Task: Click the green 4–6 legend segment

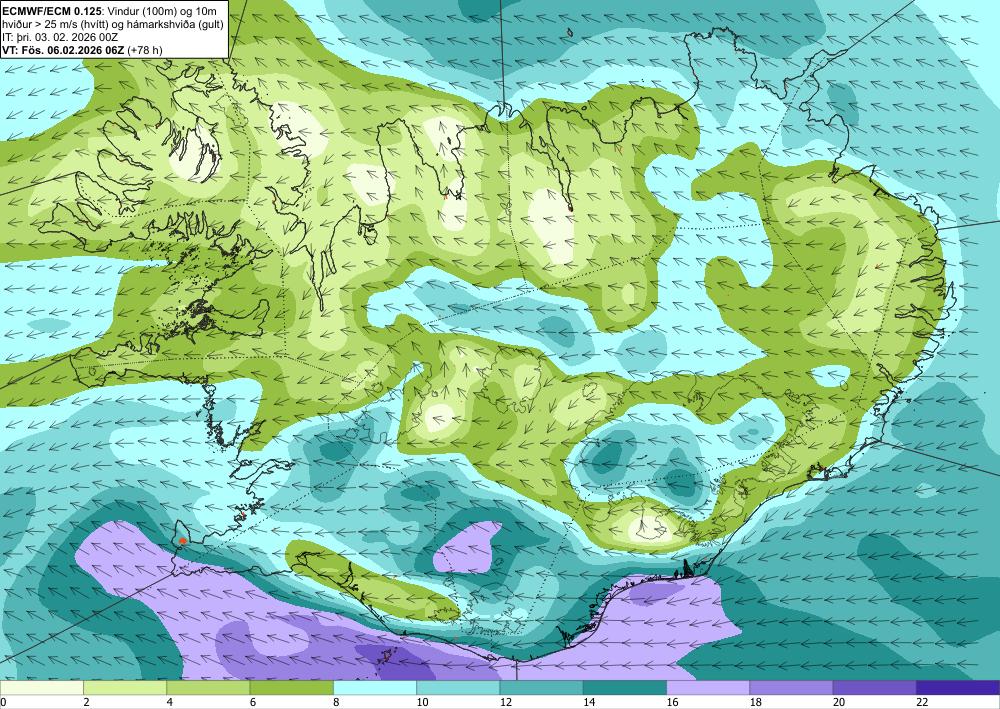Action: (x=208, y=688)
